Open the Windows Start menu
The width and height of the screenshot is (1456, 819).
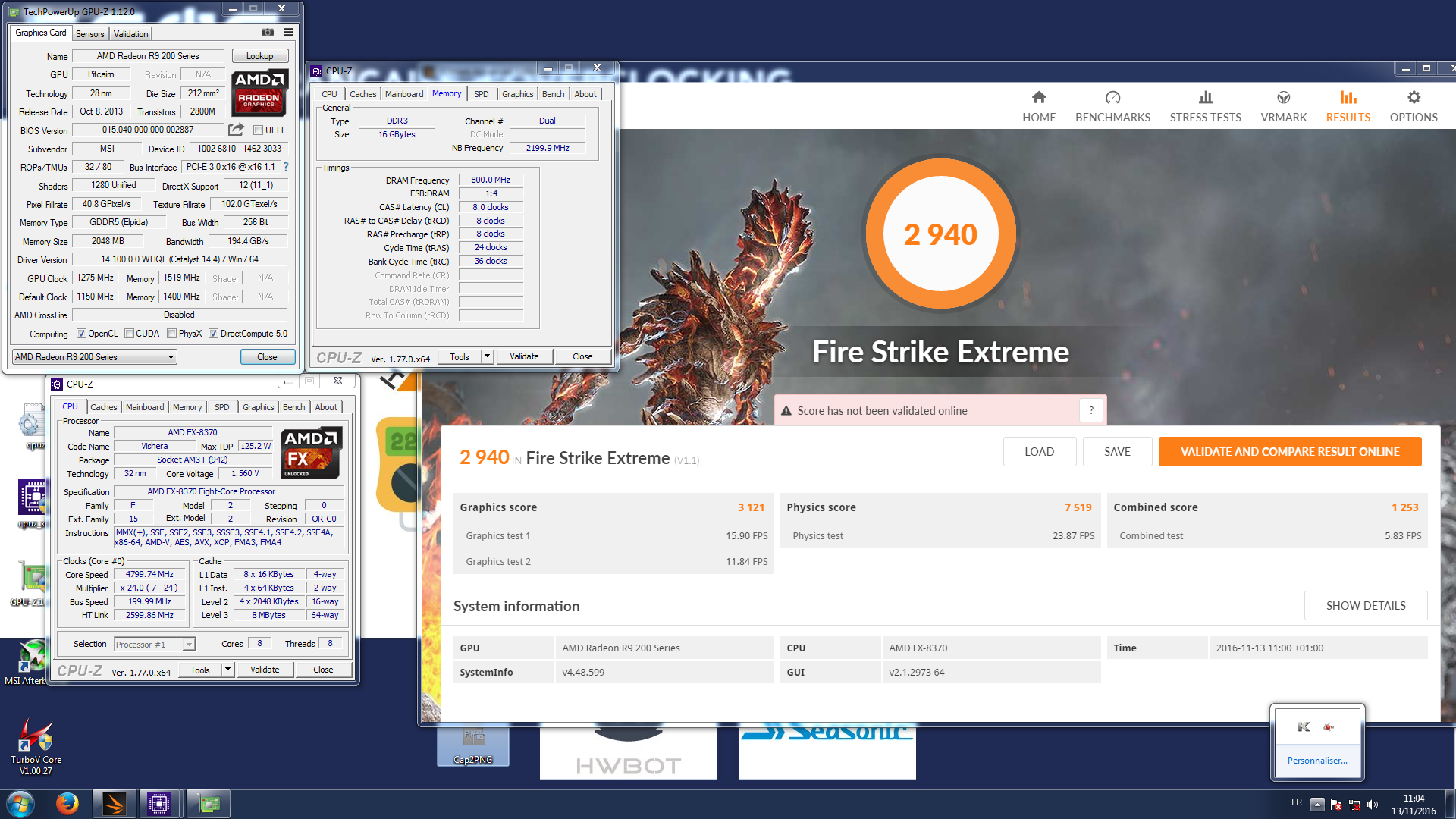pos(20,804)
